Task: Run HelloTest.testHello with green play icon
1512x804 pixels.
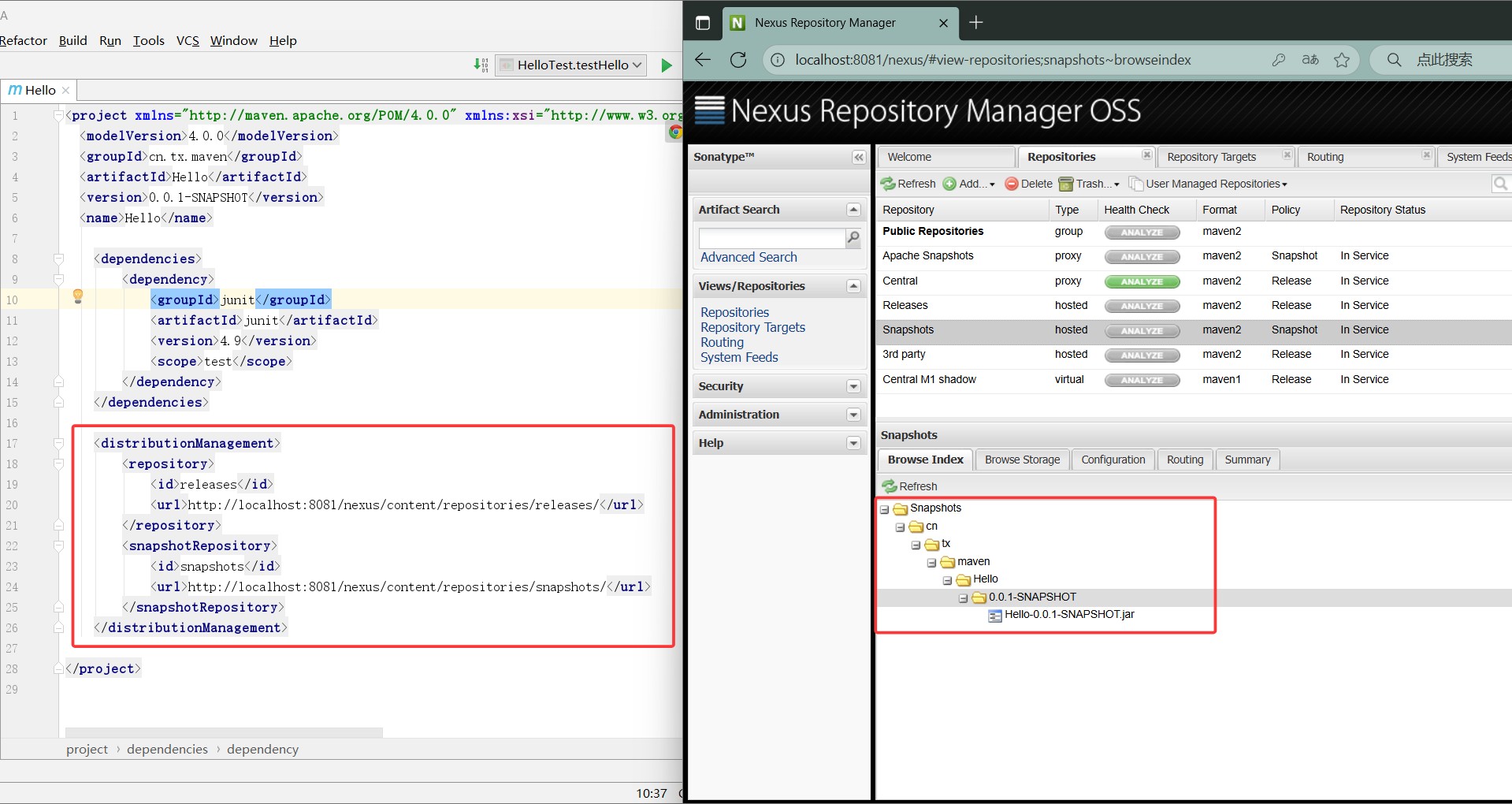Action: pyautogui.click(x=667, y=65)
